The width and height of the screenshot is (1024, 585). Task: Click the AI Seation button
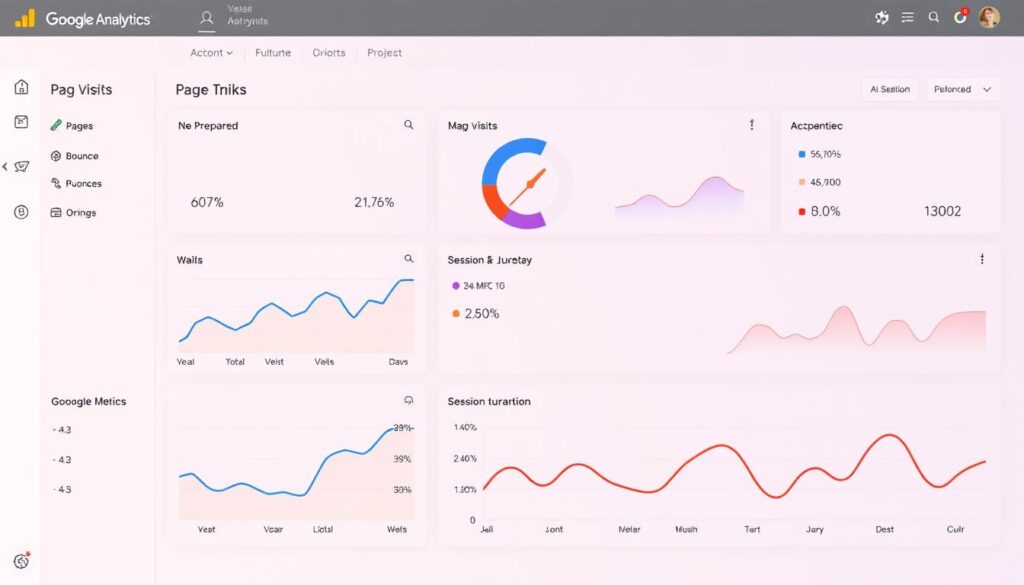point(889,88)
